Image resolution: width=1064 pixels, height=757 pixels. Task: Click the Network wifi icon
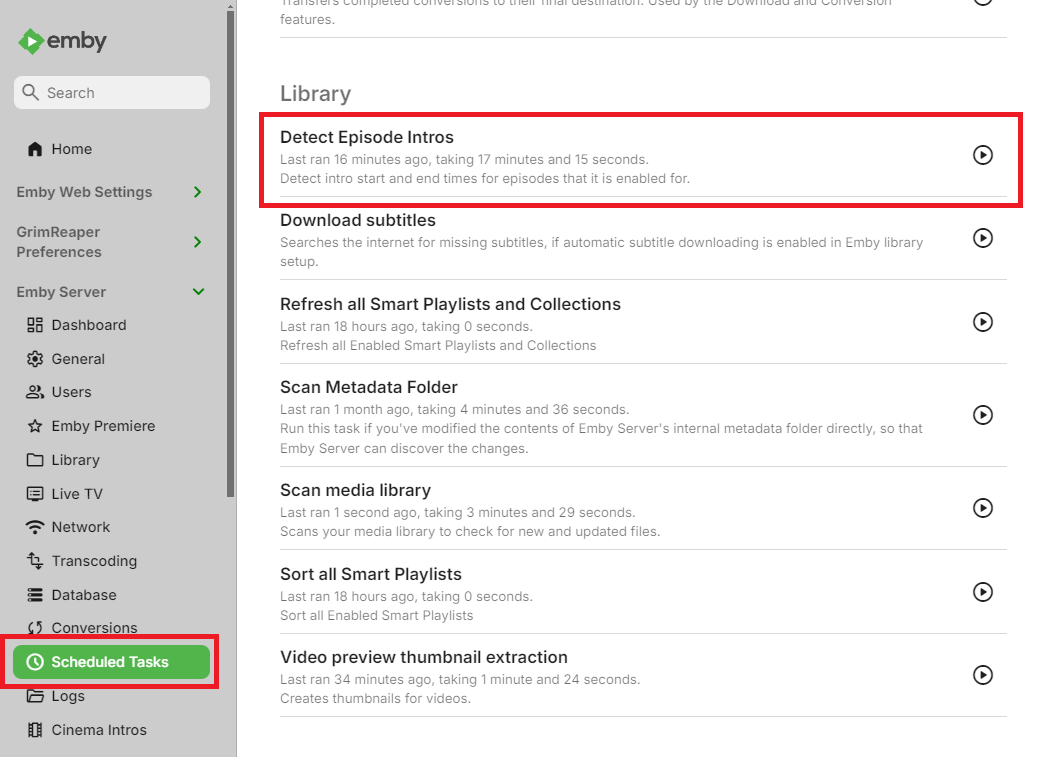pos(35,527)
